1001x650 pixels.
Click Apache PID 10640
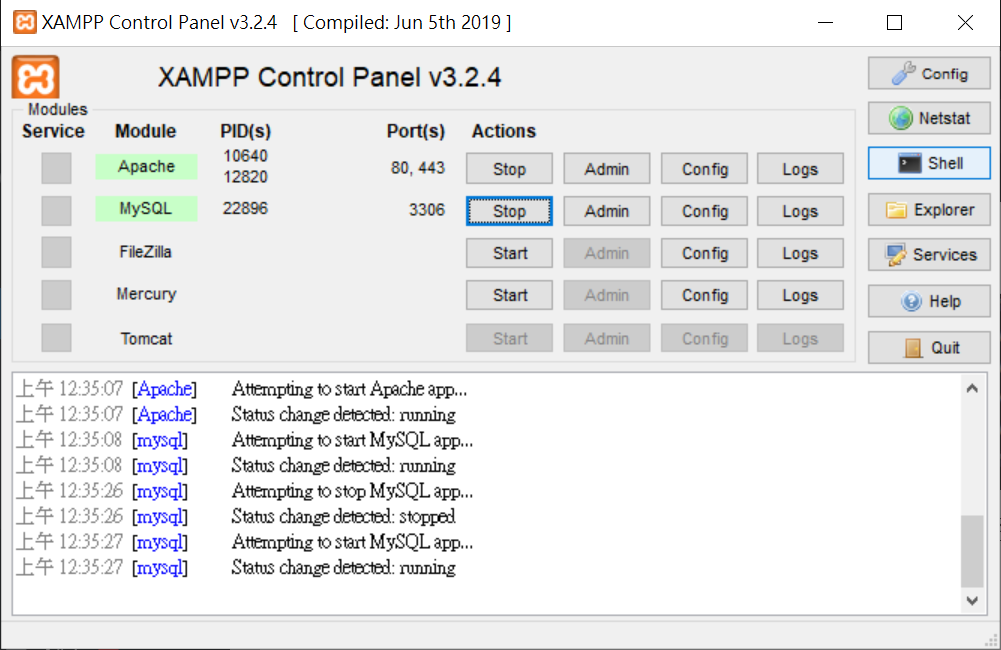click(x=245, y=156)
